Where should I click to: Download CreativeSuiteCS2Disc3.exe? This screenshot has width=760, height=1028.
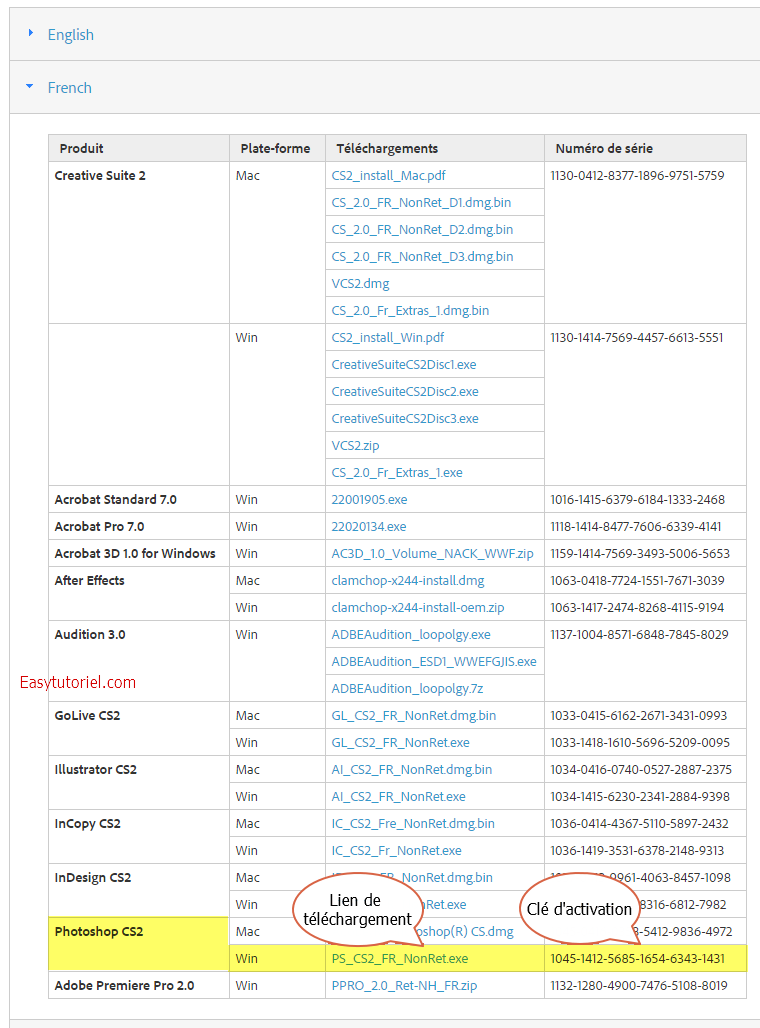tap(405, 418)
